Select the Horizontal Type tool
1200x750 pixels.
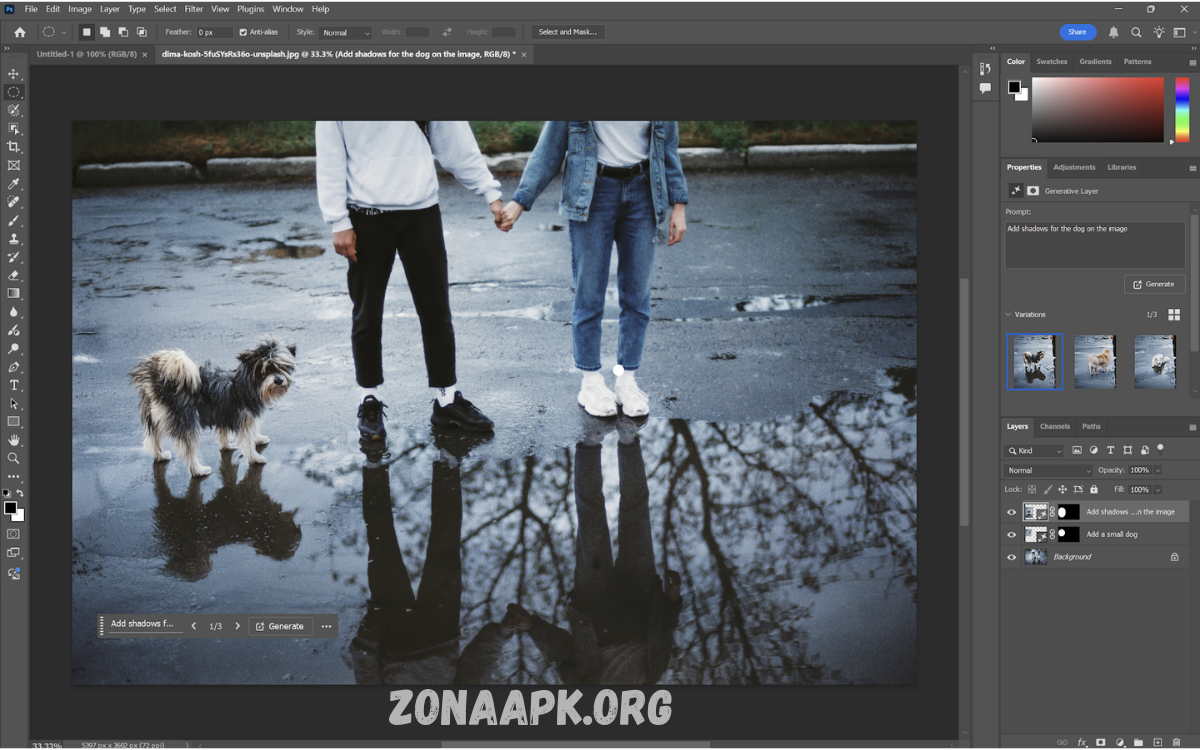pos(14,385)
